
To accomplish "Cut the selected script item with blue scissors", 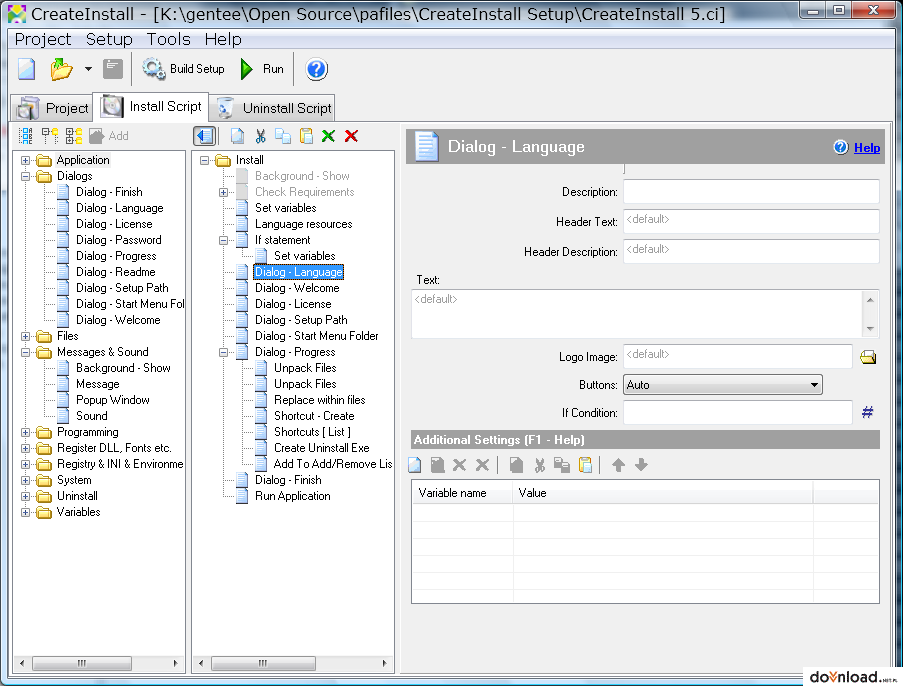I will pos(260,136).
